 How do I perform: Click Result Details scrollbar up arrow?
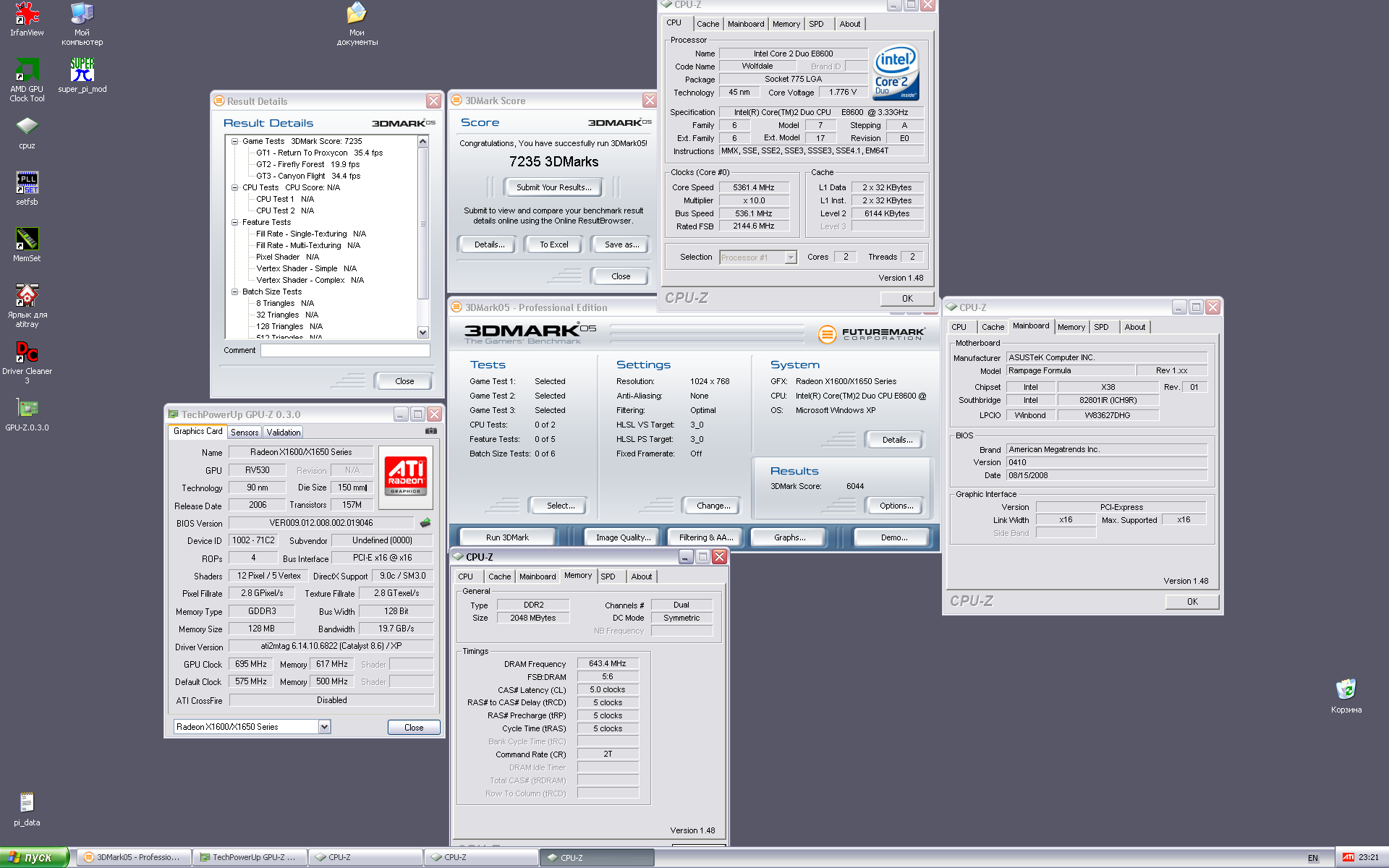(x=423, y=142)
